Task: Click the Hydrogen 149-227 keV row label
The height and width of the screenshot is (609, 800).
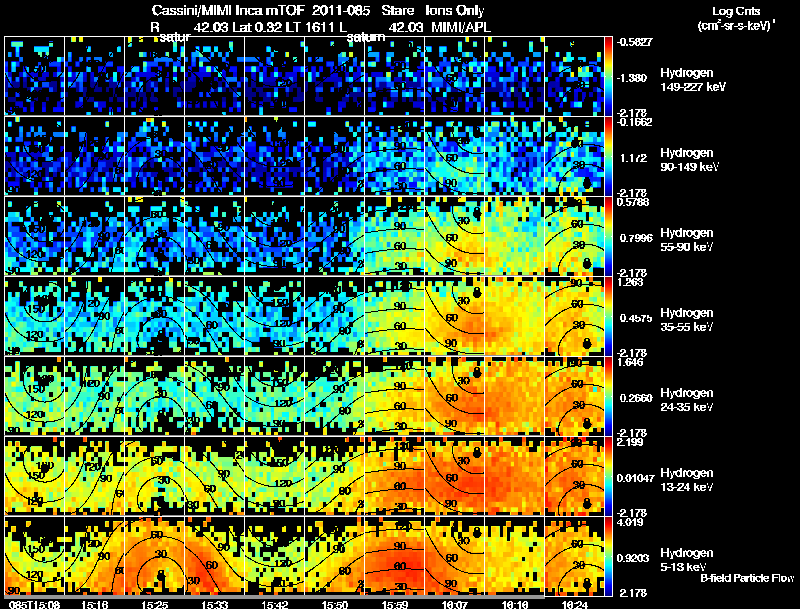Action: [x=692, y=80]
